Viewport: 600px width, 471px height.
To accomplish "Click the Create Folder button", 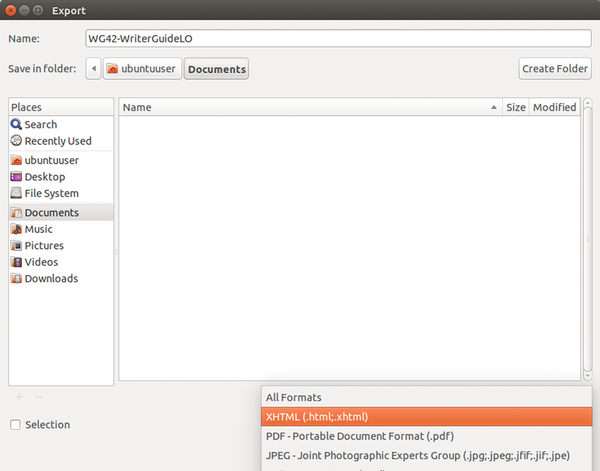I will (x=553, y=69).
